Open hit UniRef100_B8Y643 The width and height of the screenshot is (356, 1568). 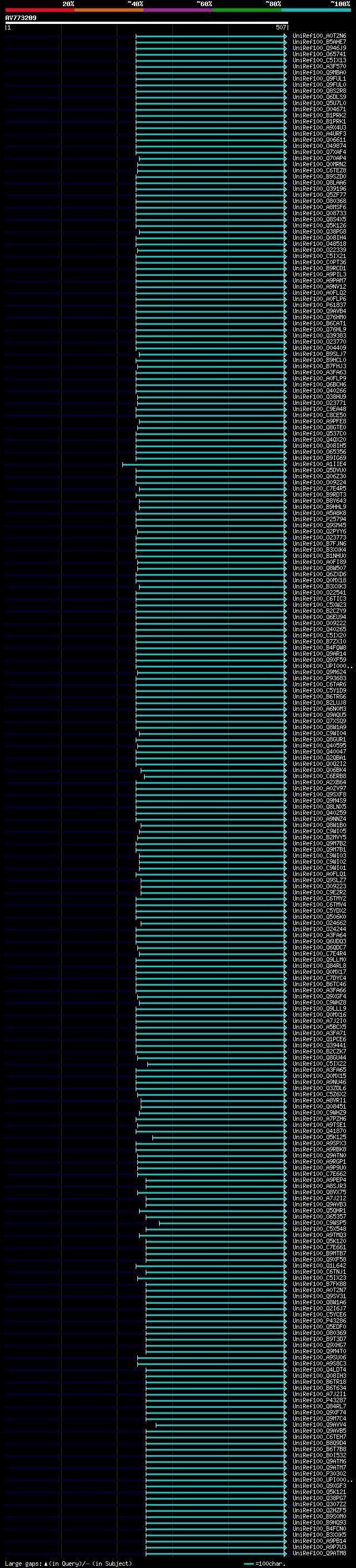(x=319, y=501)
